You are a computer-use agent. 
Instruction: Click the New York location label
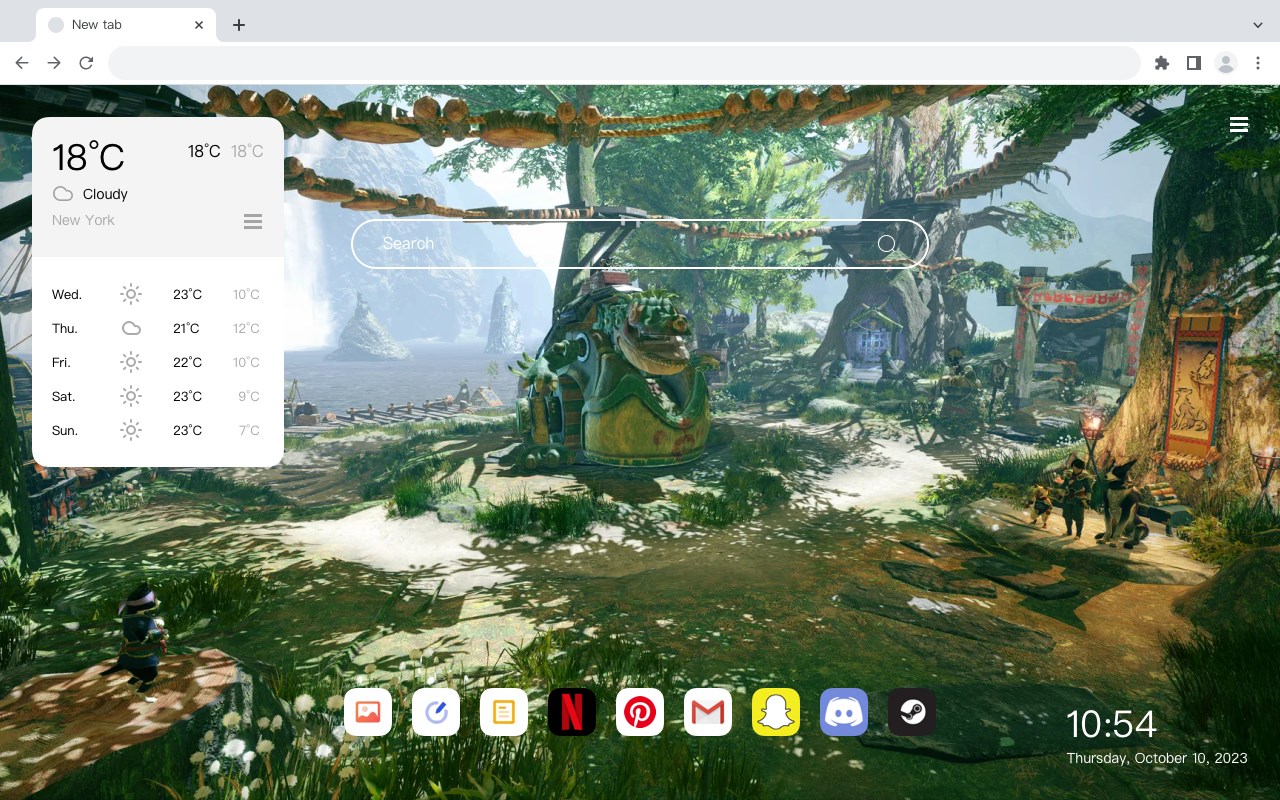[83, 220]
